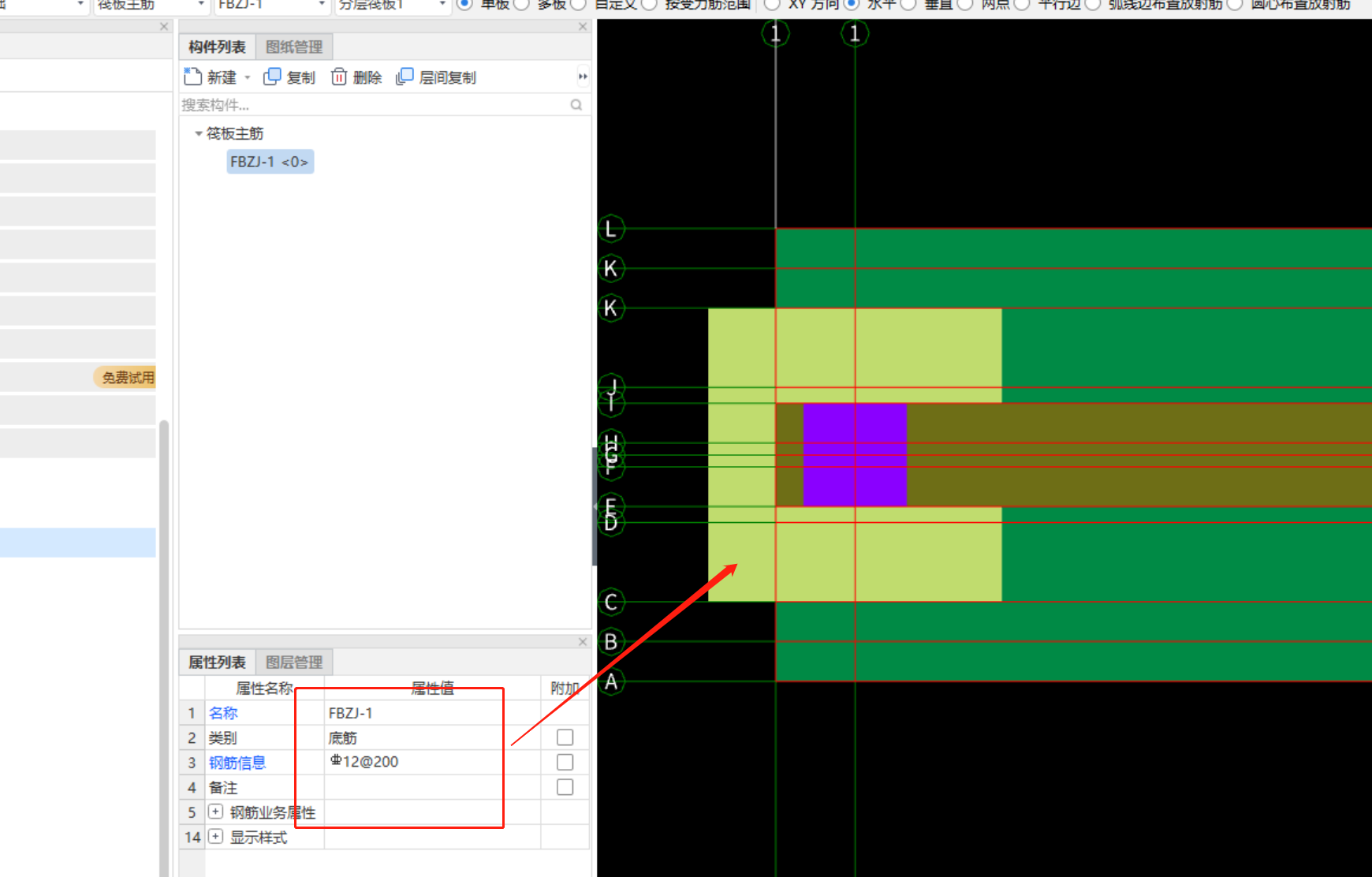Image resolution: width=1372 pixels, height=877 pixels.
Task: Click axis bubble C on the canvas
Action: pos(611,602)
